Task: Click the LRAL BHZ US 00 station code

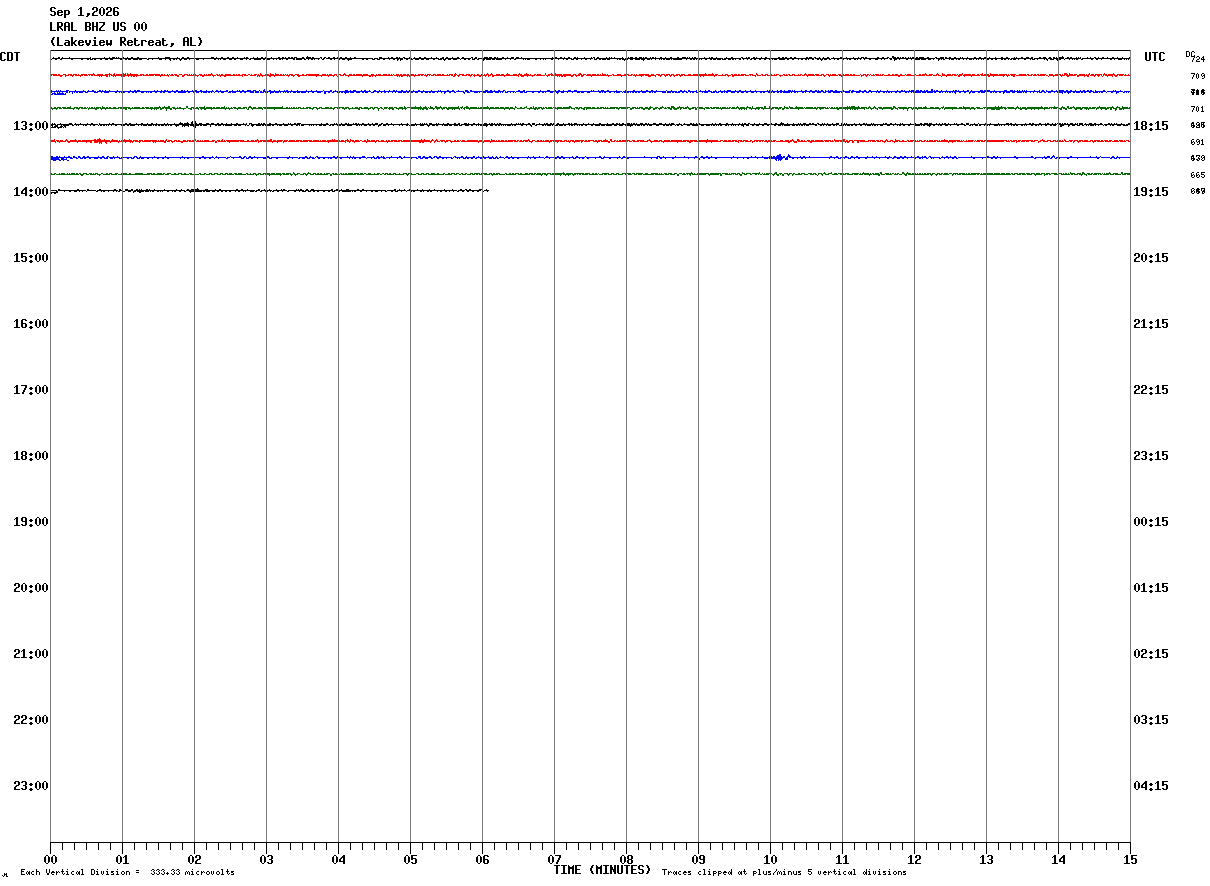Action: 98,27
